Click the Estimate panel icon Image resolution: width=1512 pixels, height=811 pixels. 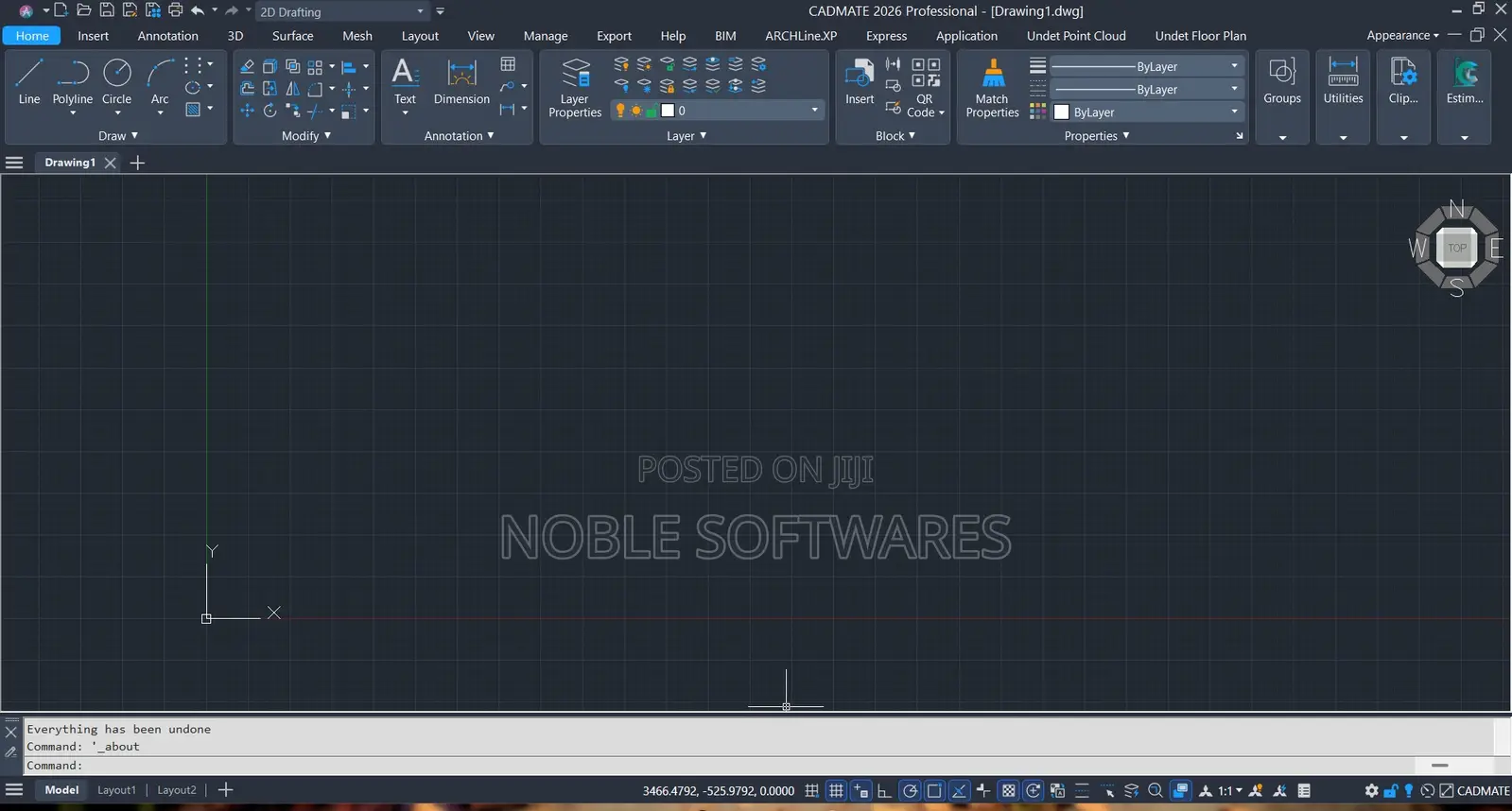(x=1465, y=81)
